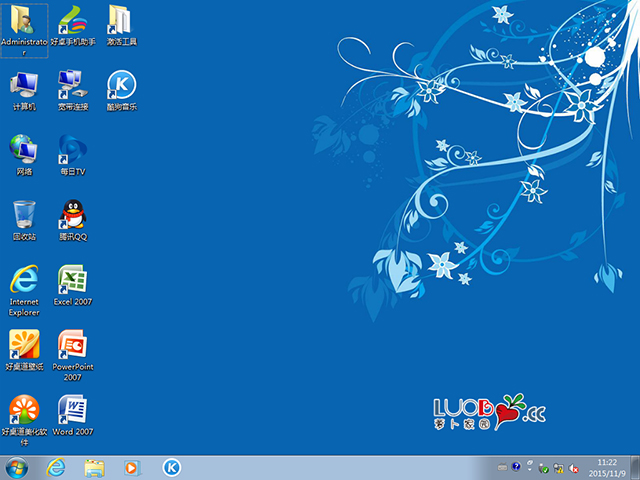Click the muted volume tray icon

(575, 467)
